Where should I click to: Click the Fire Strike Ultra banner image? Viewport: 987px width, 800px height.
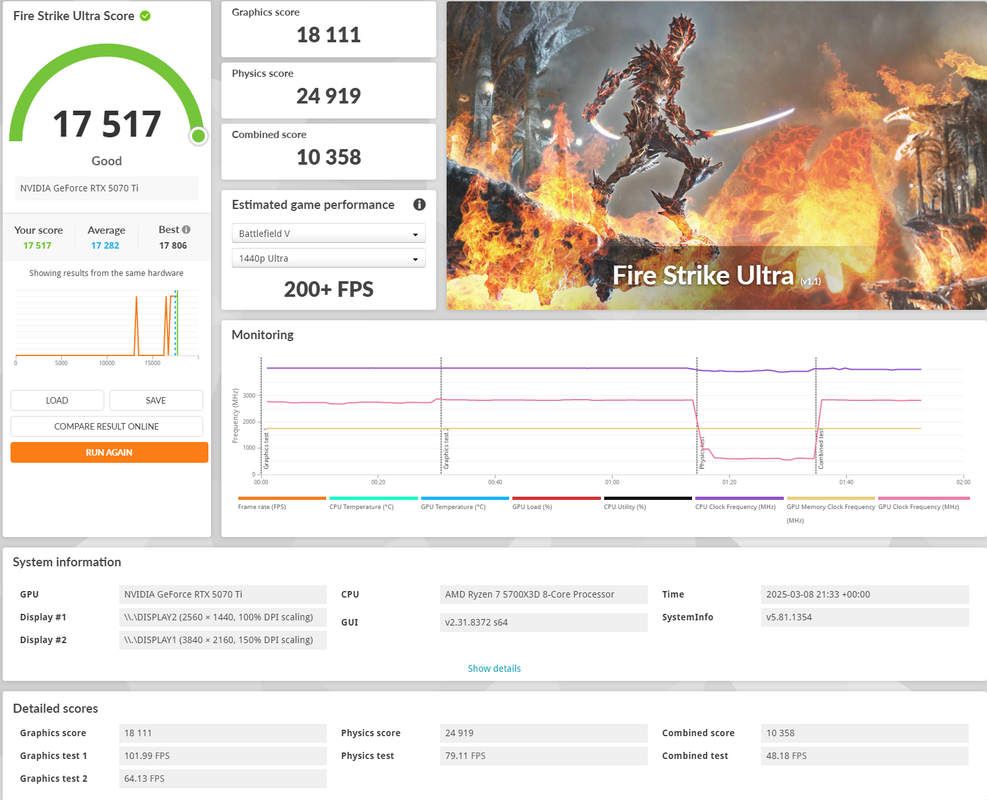717,155
